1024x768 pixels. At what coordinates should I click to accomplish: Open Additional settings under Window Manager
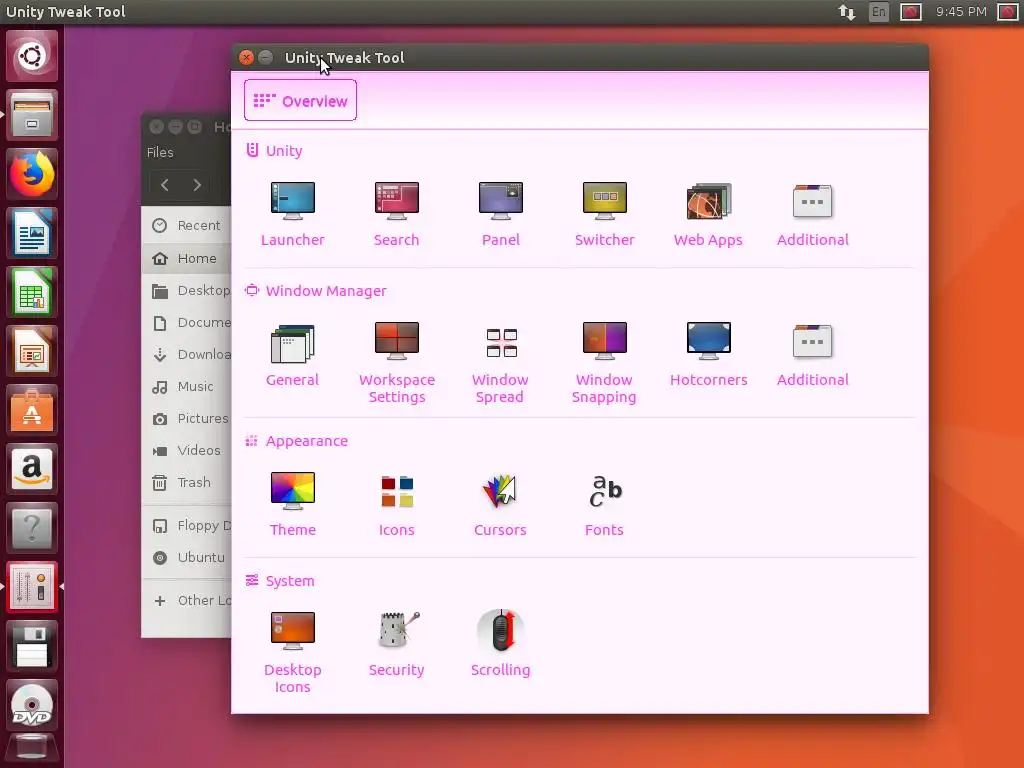812,355
